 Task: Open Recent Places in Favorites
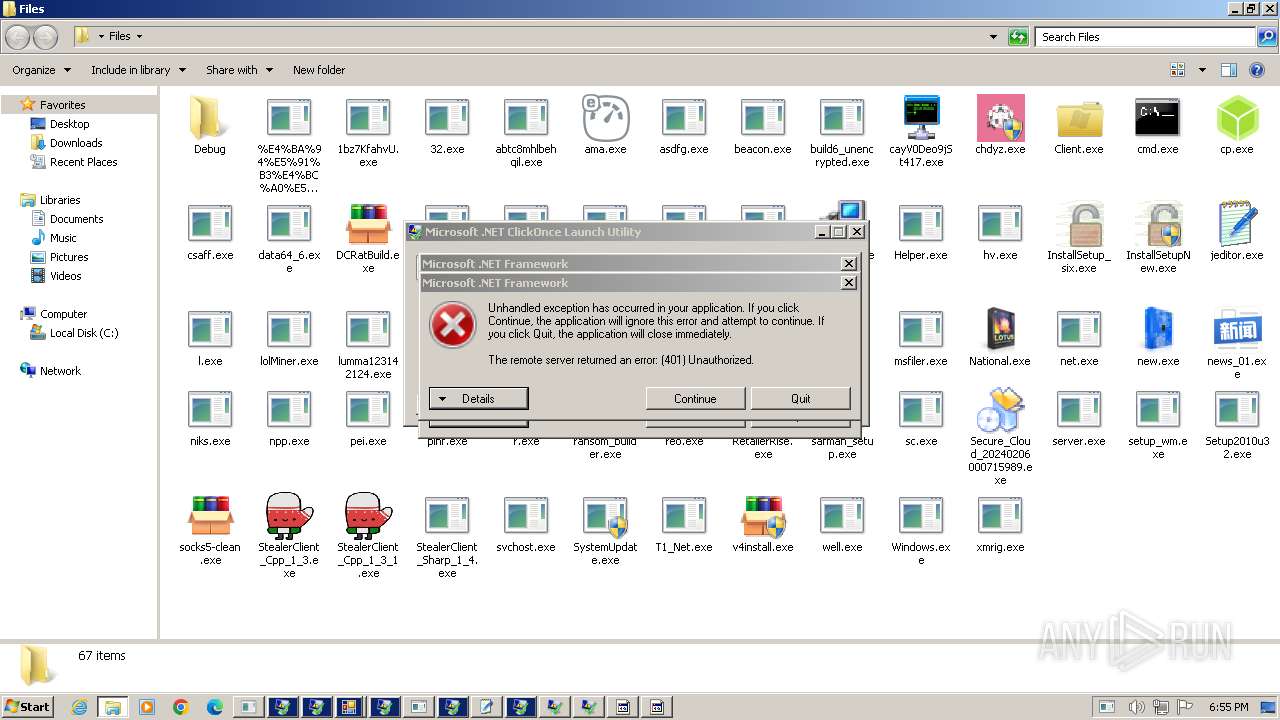click(x=83, y=162)
